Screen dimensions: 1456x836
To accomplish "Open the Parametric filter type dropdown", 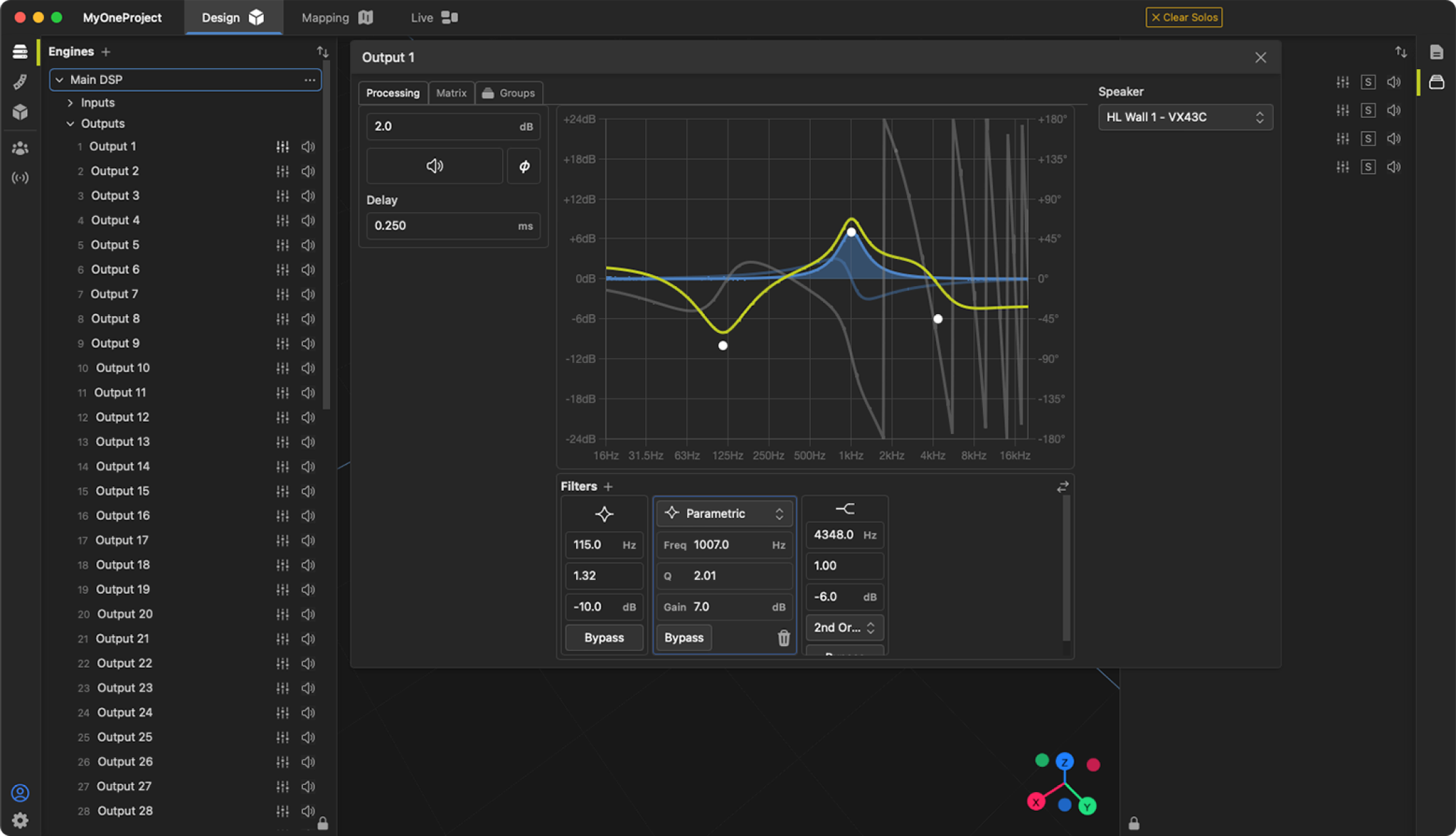I will tap(724, 513).
